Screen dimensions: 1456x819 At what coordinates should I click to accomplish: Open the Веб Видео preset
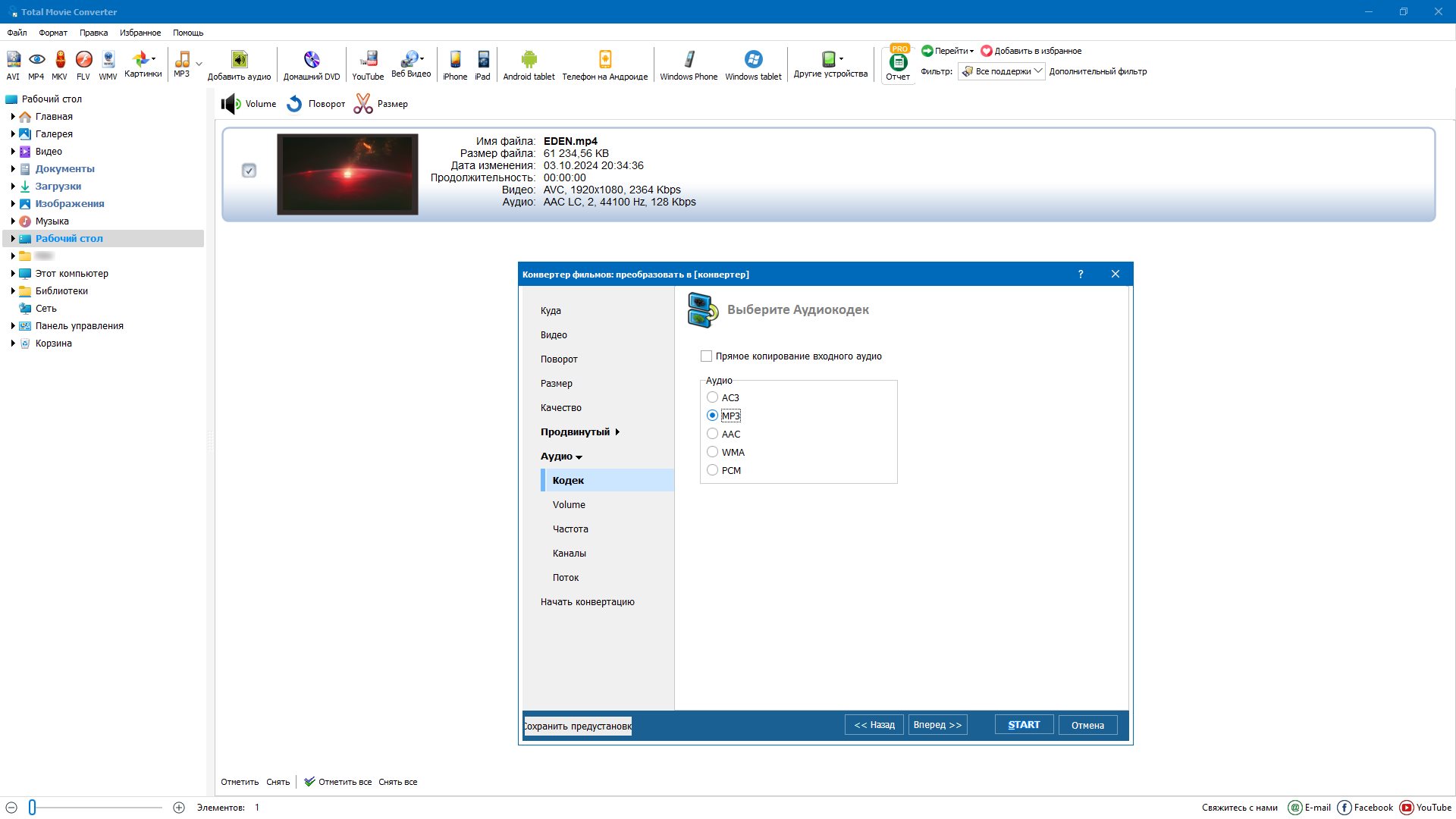[x=411, y=64]
